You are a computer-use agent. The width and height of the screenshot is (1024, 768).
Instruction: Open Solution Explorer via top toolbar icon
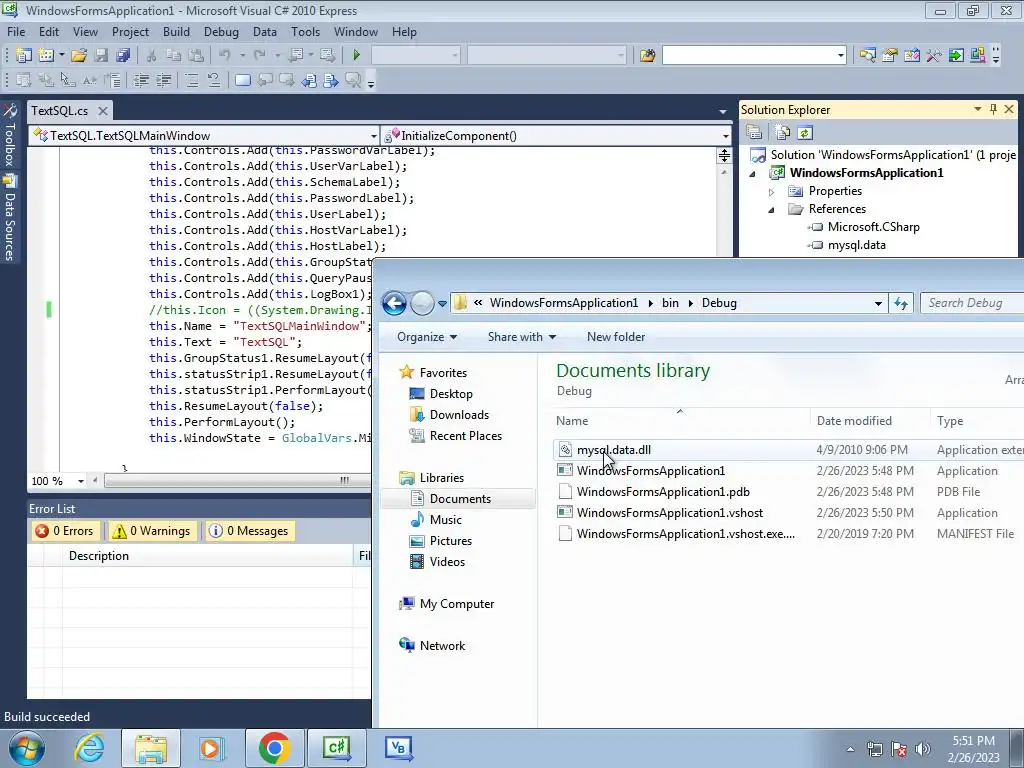point(867,56)
